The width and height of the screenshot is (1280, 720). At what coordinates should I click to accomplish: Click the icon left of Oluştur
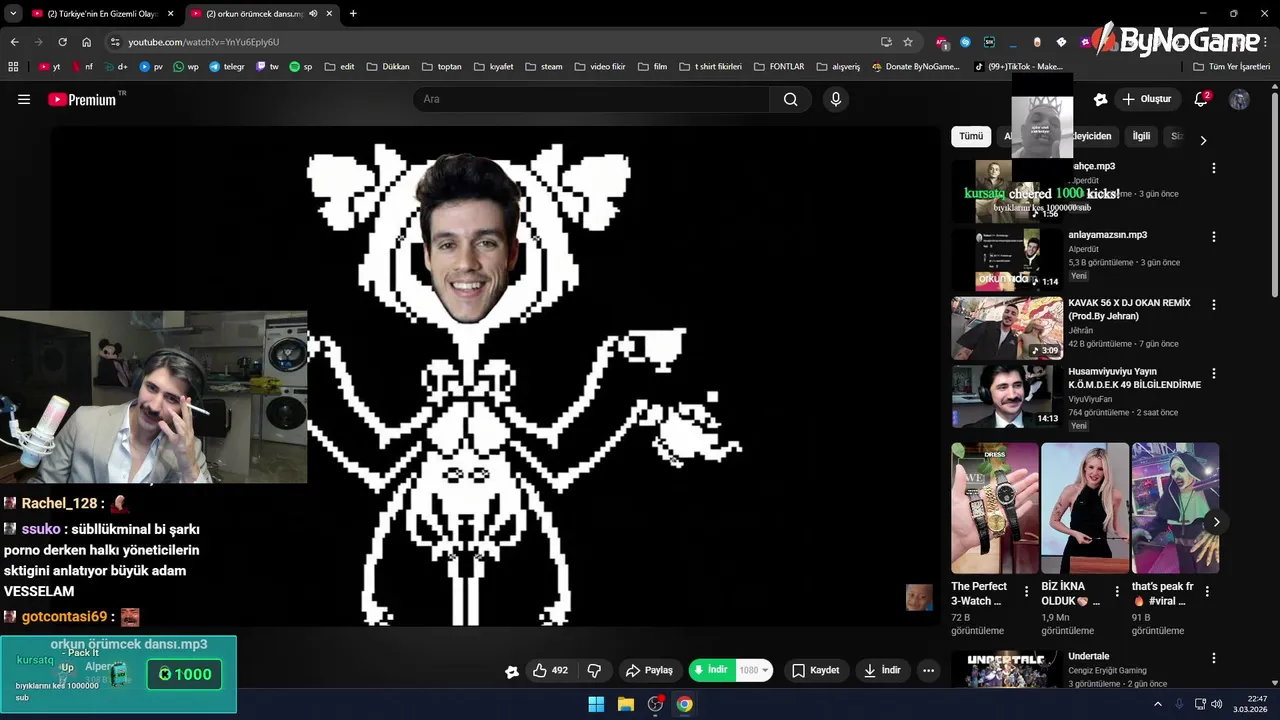point(1100,99)
